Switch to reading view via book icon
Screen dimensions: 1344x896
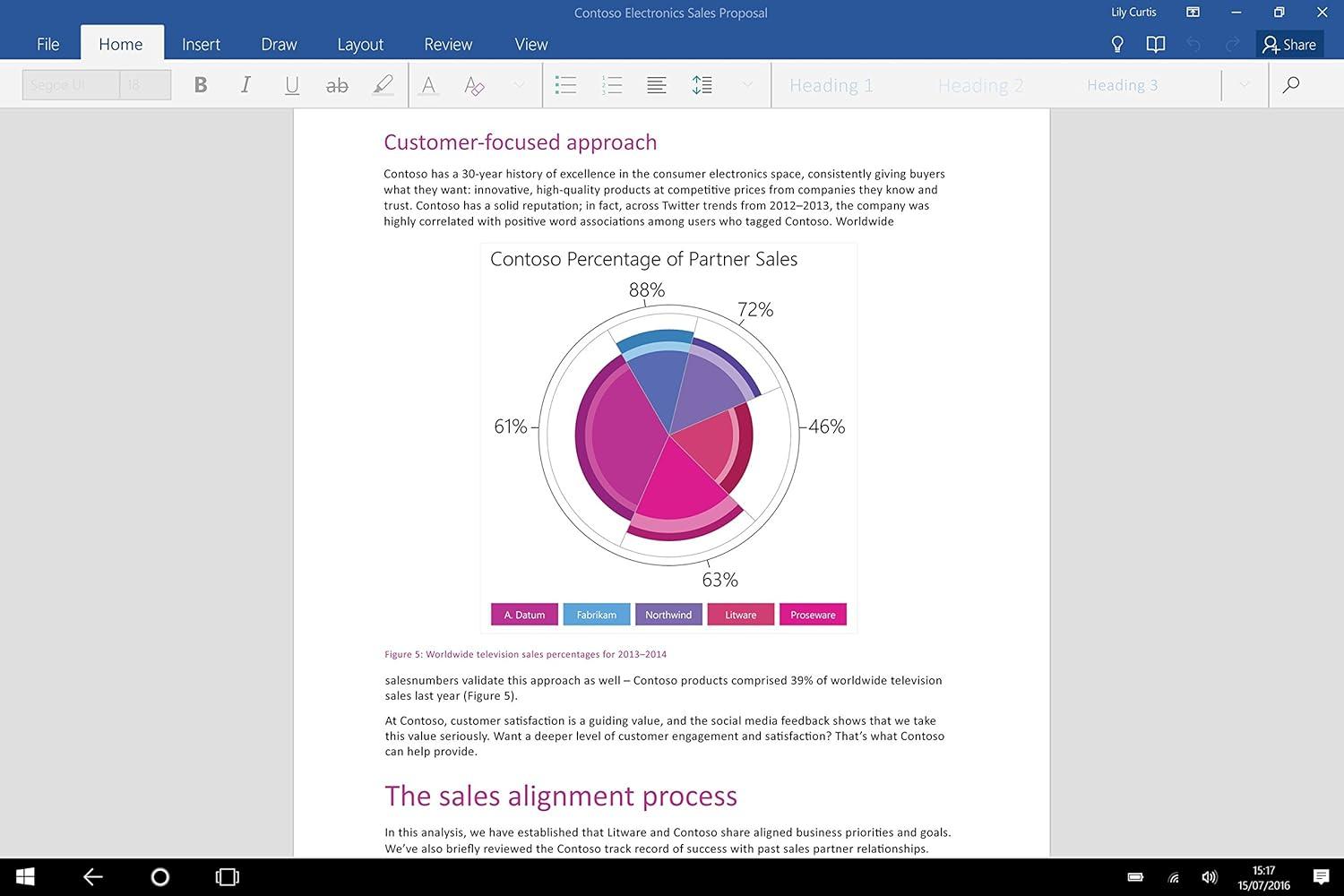(1155, 43)
